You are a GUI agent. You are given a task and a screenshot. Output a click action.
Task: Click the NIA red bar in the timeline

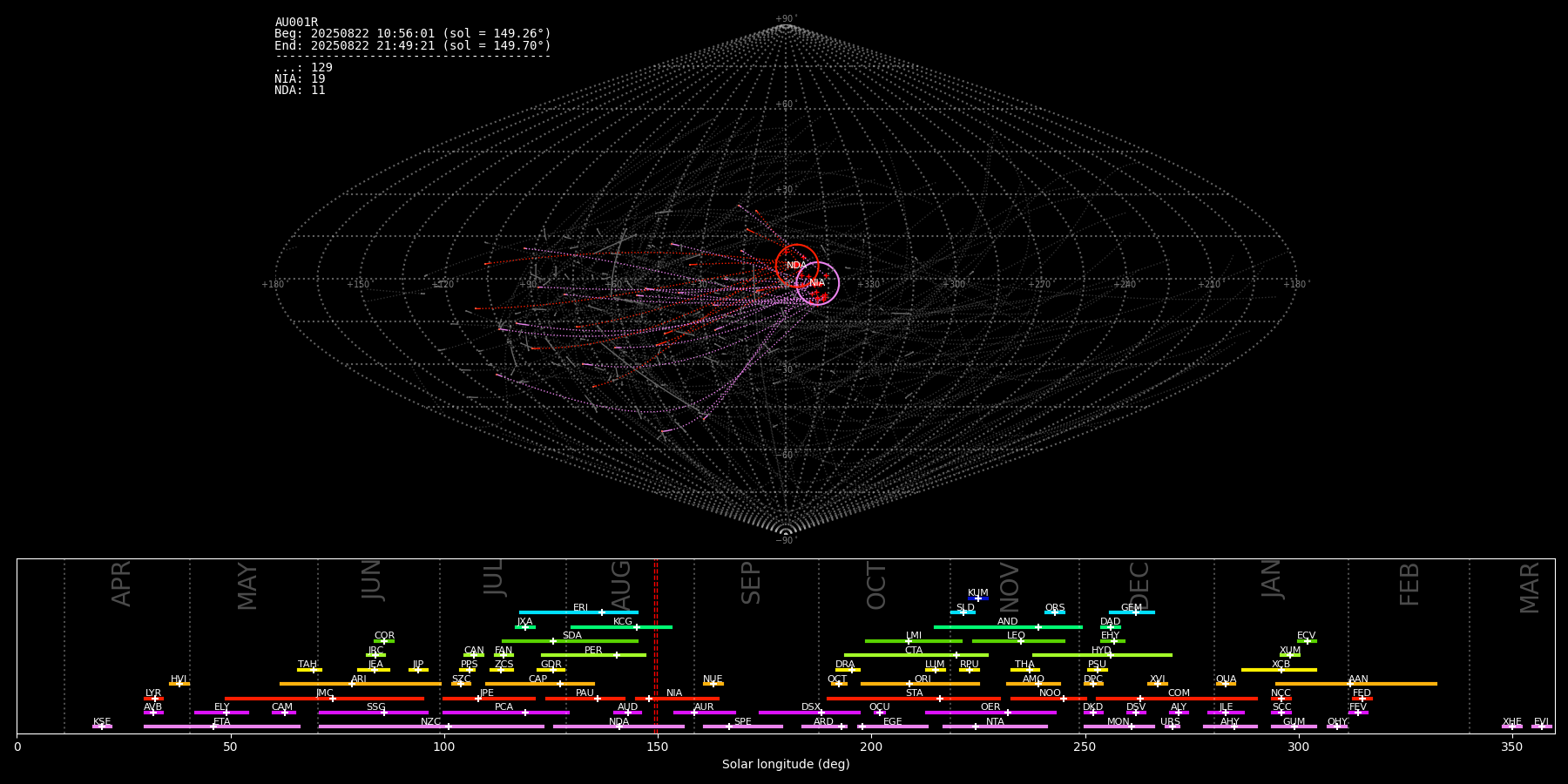[677, 698]
